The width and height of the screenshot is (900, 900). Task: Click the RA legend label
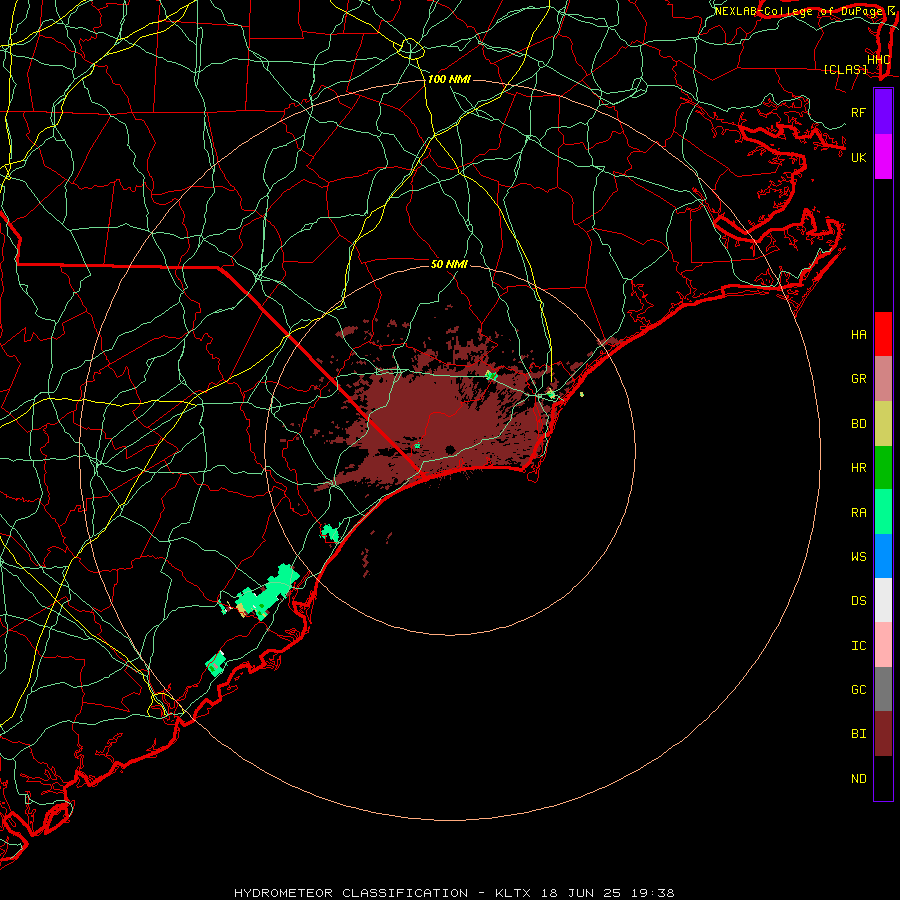(x=858, y=513)
